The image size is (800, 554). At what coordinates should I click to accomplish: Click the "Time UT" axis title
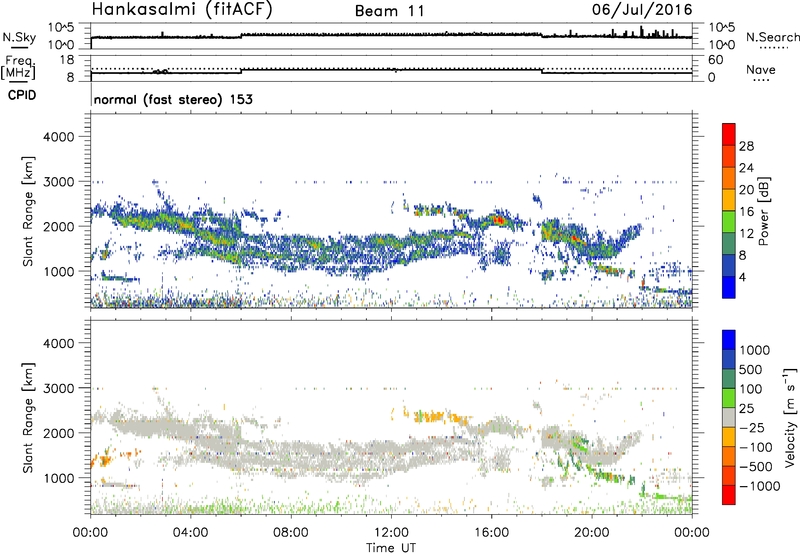pos(391,548)
